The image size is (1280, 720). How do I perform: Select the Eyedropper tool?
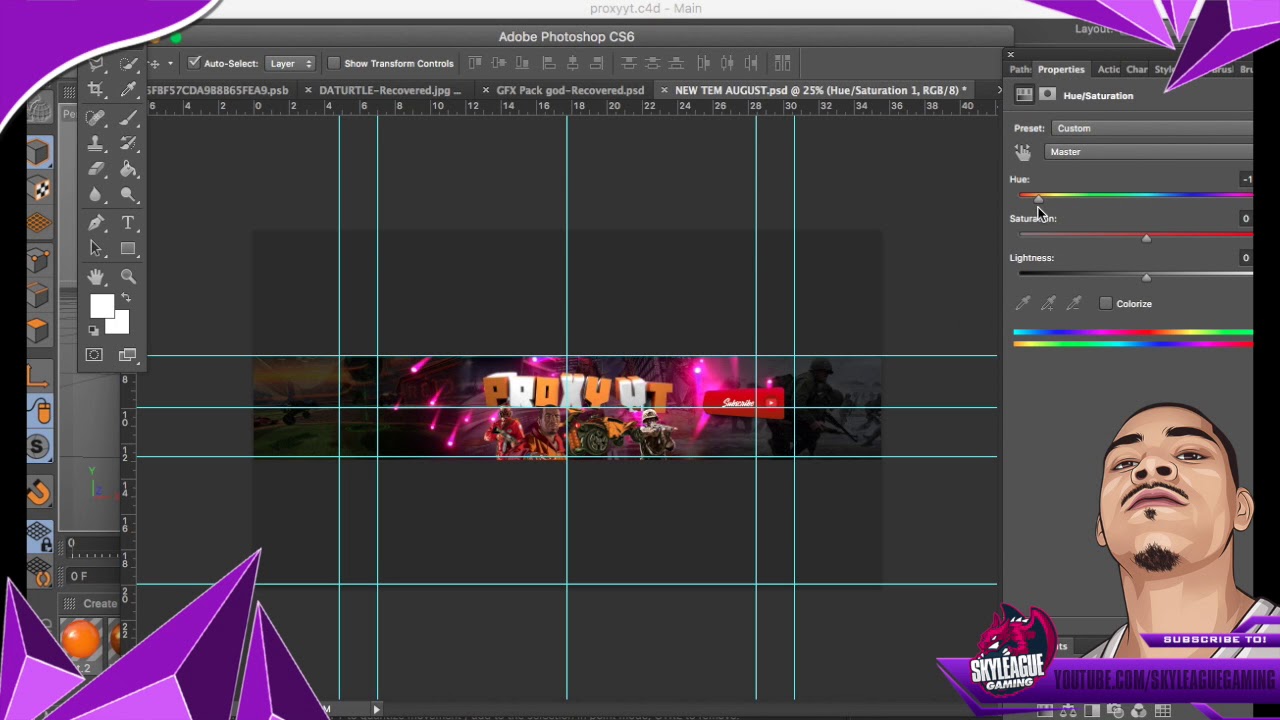click(x=128, y=89)
